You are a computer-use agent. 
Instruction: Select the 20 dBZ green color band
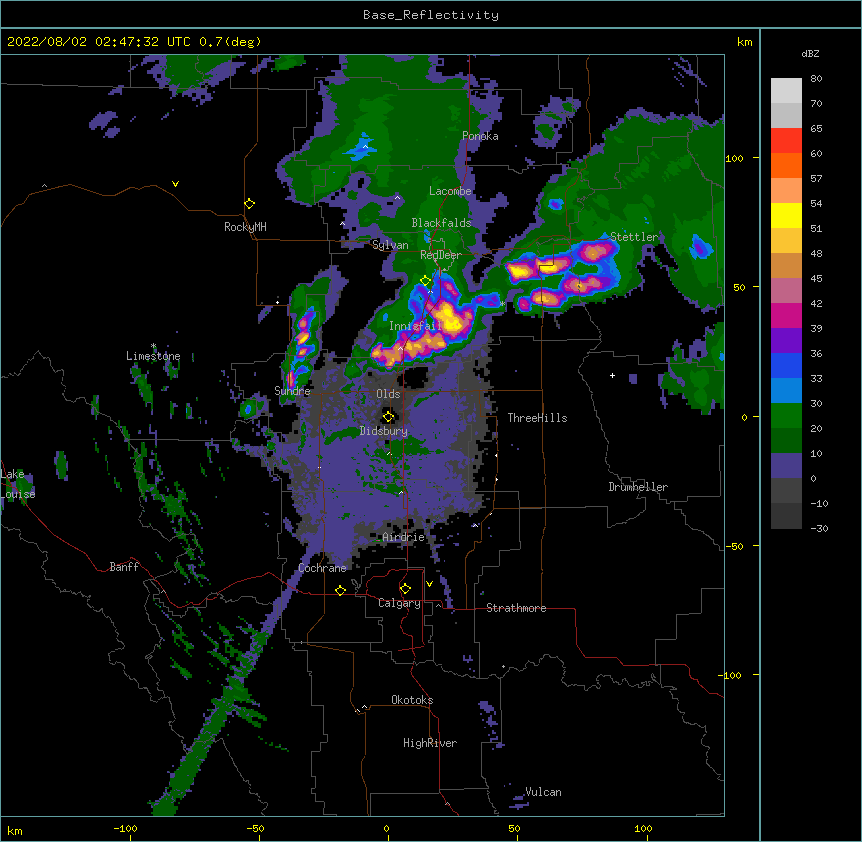[786, 441]
